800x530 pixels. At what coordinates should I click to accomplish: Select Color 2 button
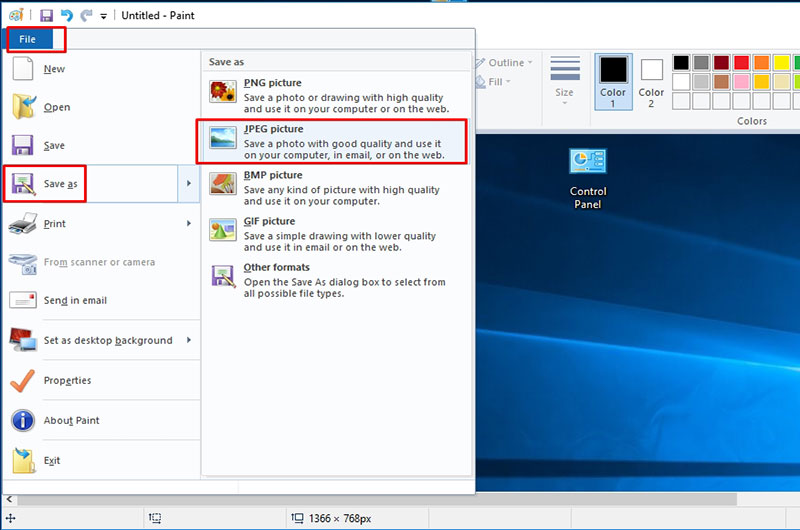point(652,82)
